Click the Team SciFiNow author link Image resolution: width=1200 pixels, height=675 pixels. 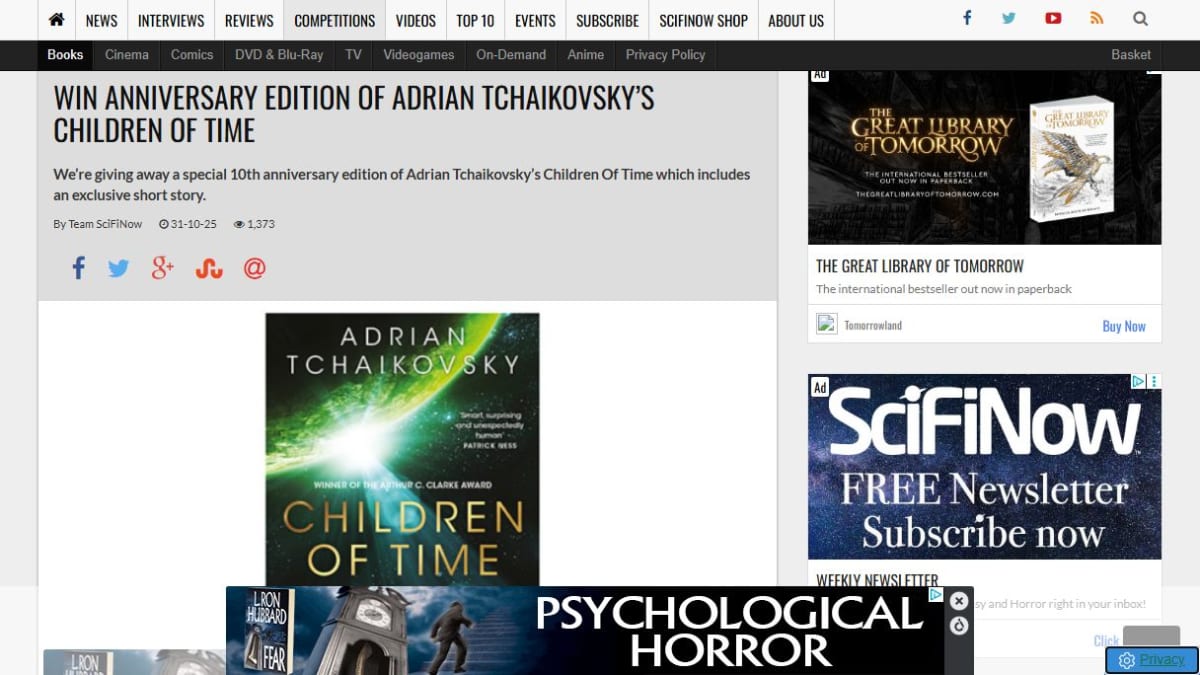(x=105, y=224)
